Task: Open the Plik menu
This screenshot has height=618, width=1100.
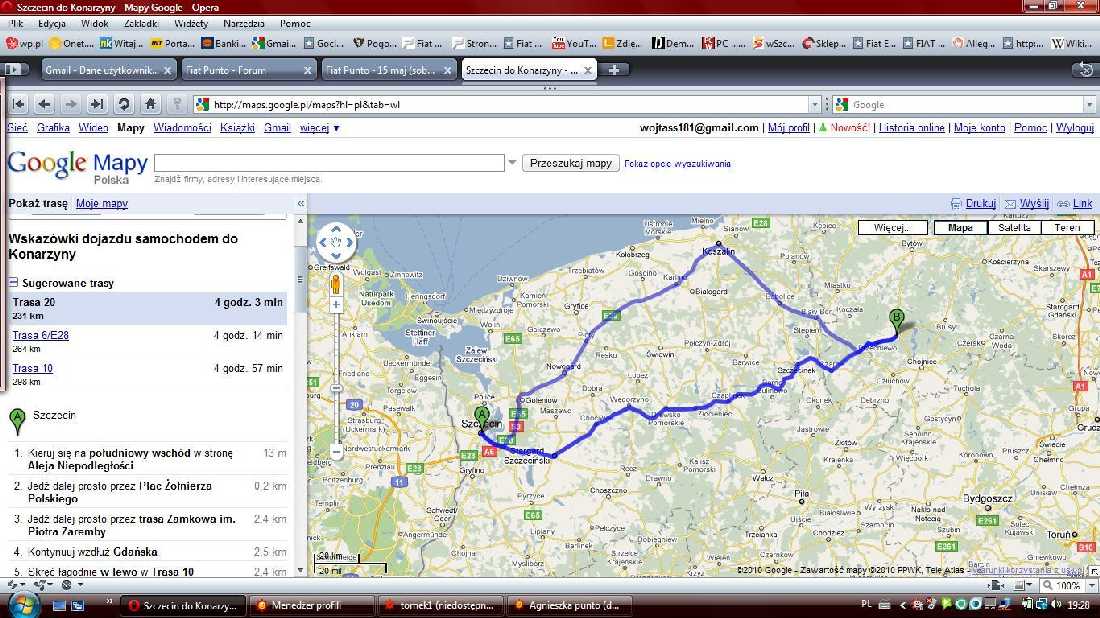Action: coord(16,23)
